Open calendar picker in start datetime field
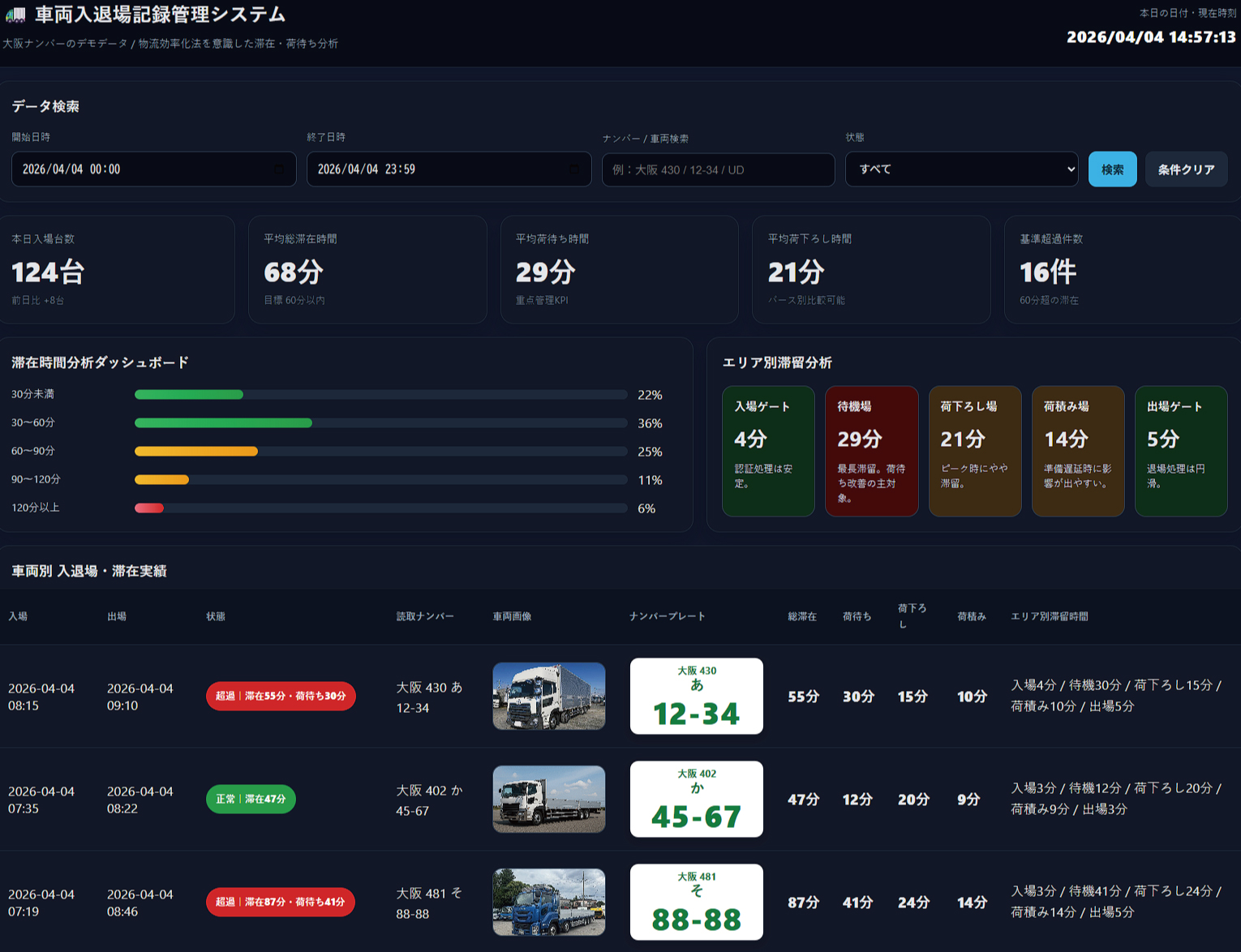 (278, 169)
